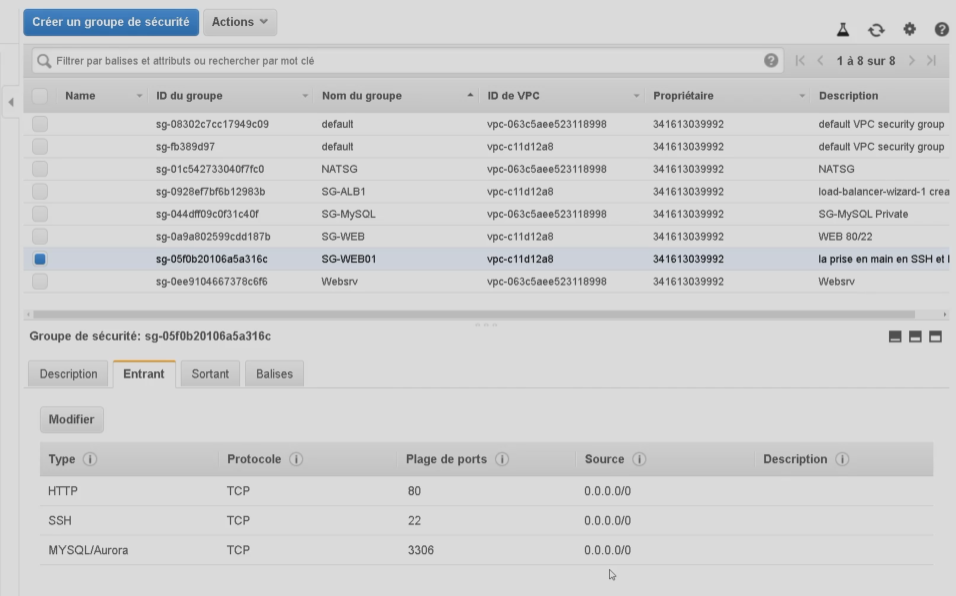Click right arrow of horizontal scrollbar
This screenshot has height=596, width=956.
coord(944,314)
